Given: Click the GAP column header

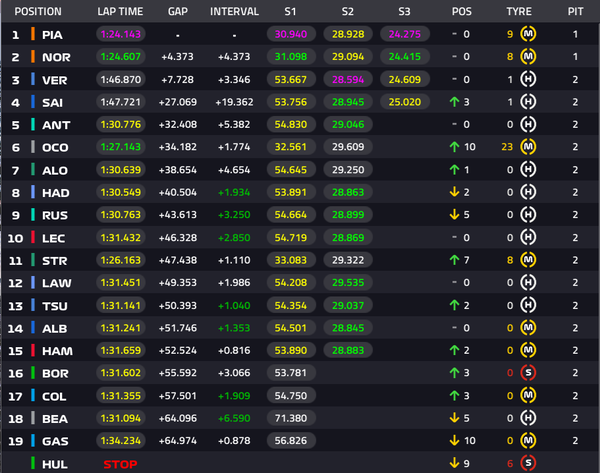Looking at the screenshot, I should click(x=178, y=11).
